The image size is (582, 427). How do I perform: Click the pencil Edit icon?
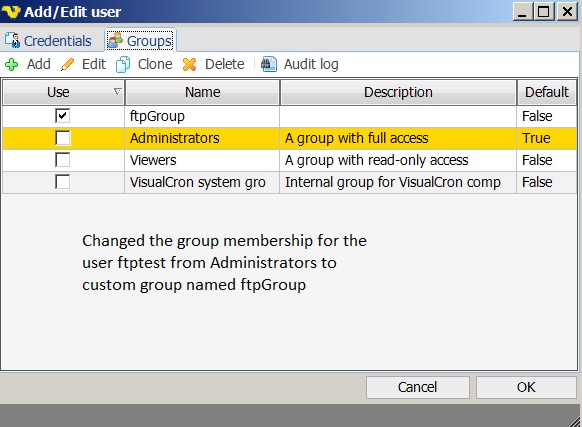click(68, 65)
